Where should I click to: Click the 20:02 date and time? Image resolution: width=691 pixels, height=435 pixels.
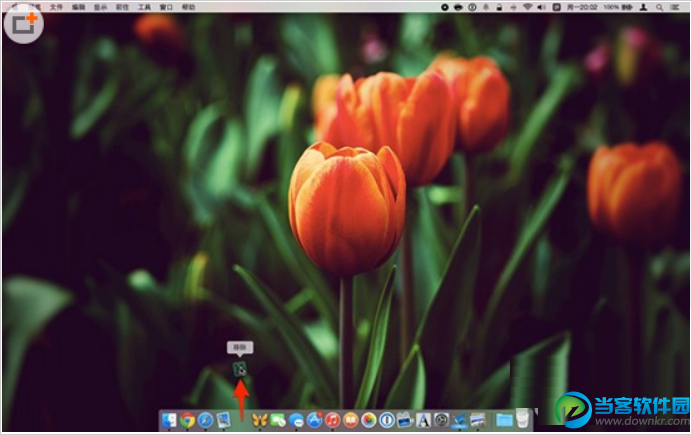pos(582,7)
